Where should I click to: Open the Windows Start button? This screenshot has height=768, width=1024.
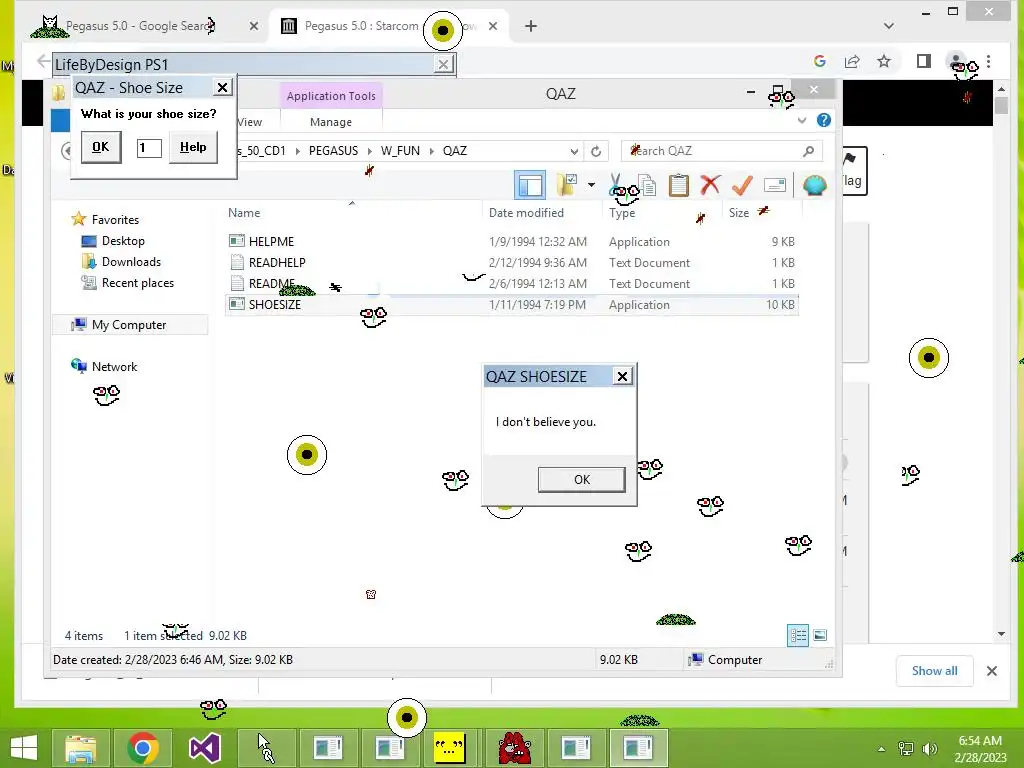24,748
